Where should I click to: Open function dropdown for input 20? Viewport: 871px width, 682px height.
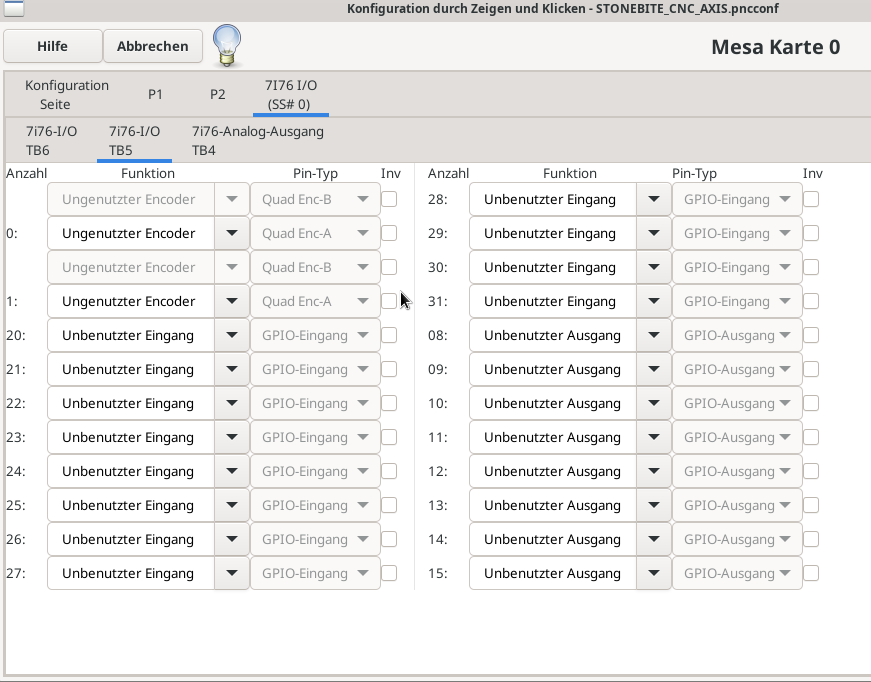pyautogui.click(x=232, y=335)
